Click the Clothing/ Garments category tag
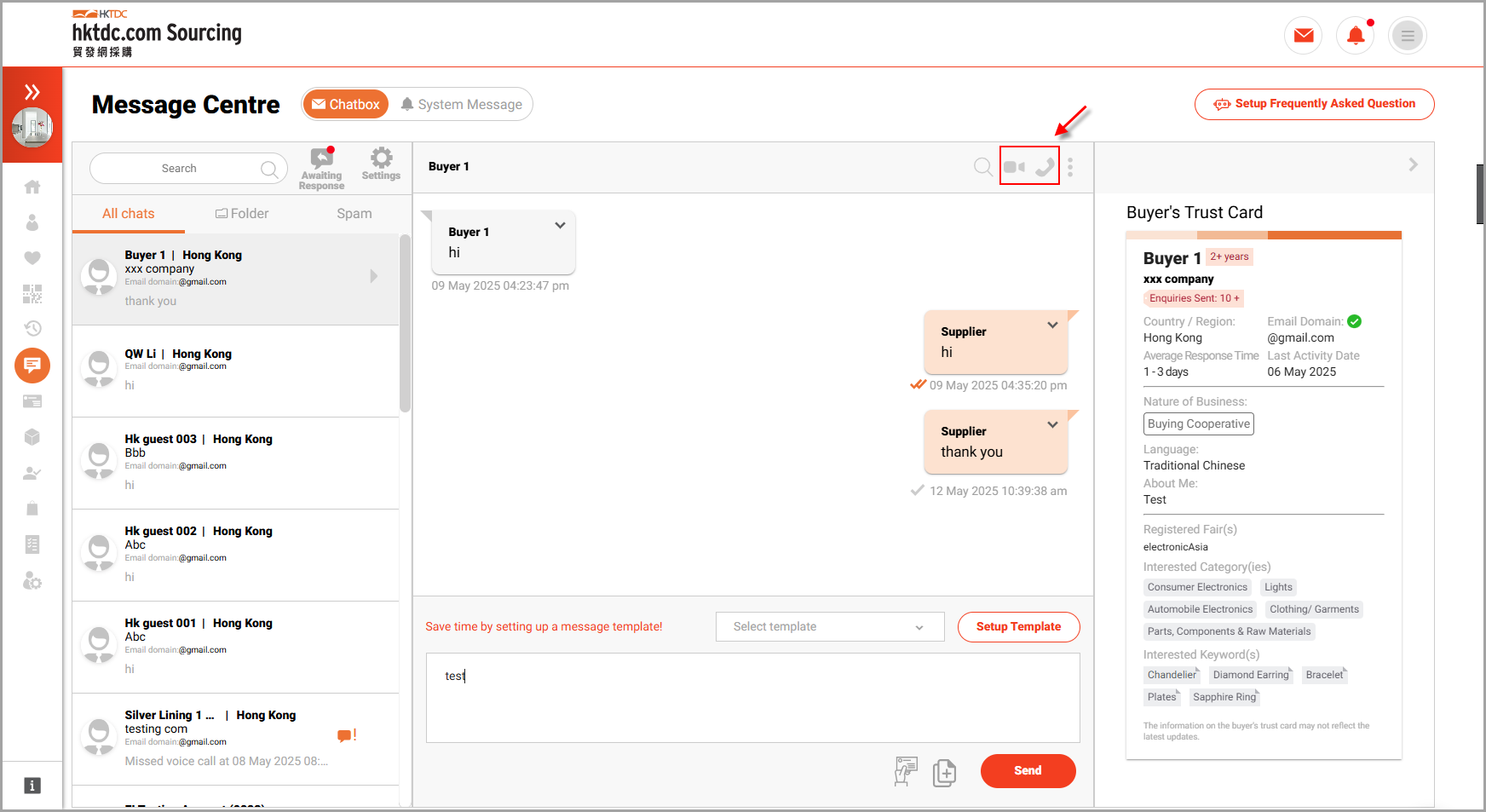This screenshot has height=812, width=1486. tap(1314, 609)
